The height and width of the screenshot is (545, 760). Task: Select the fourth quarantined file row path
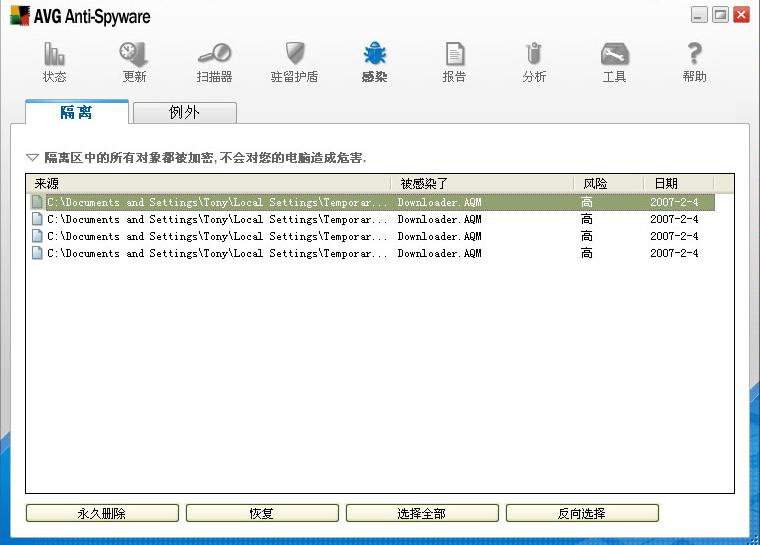coord(217,253)
